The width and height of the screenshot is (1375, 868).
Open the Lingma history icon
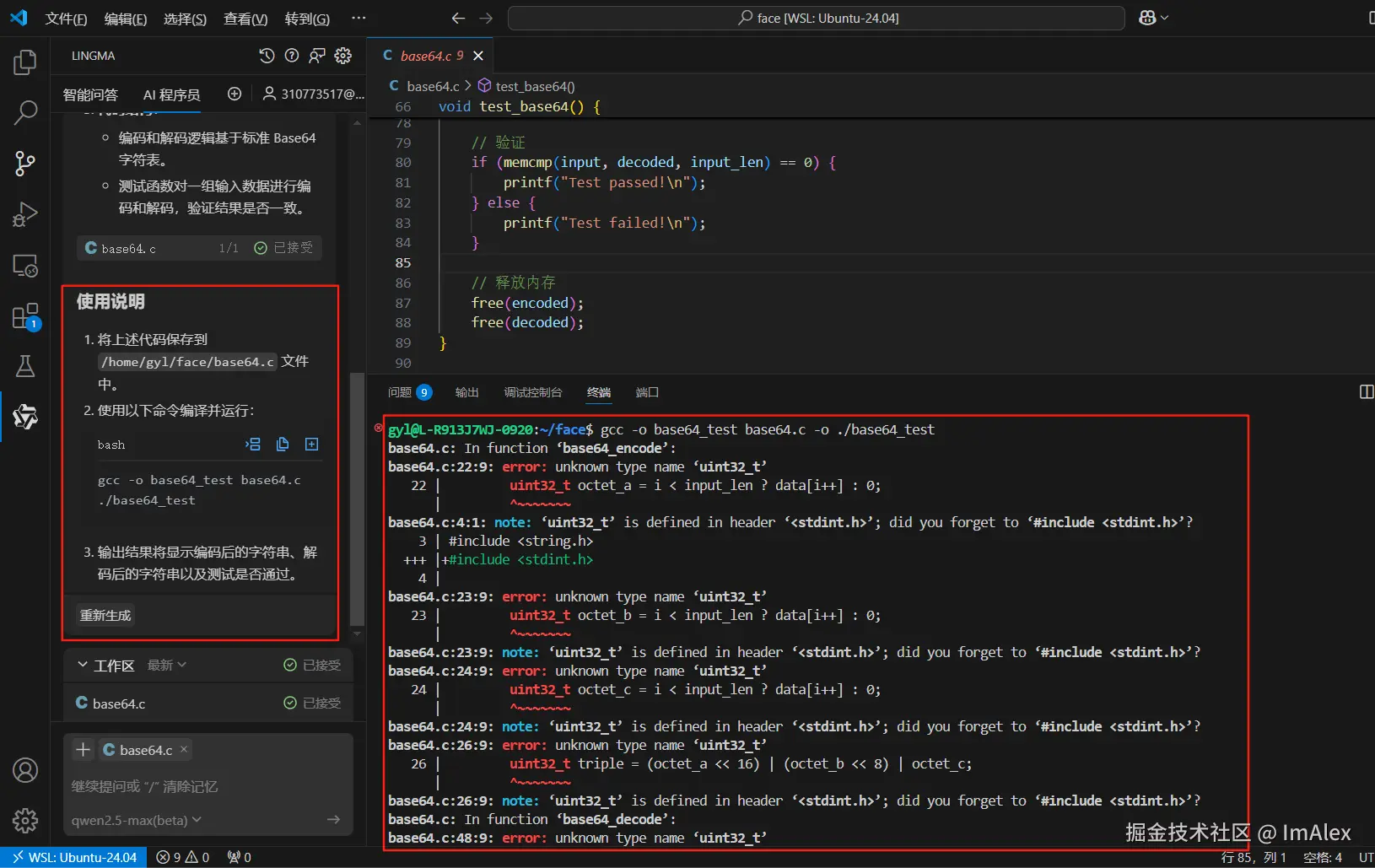pos(267,56)
